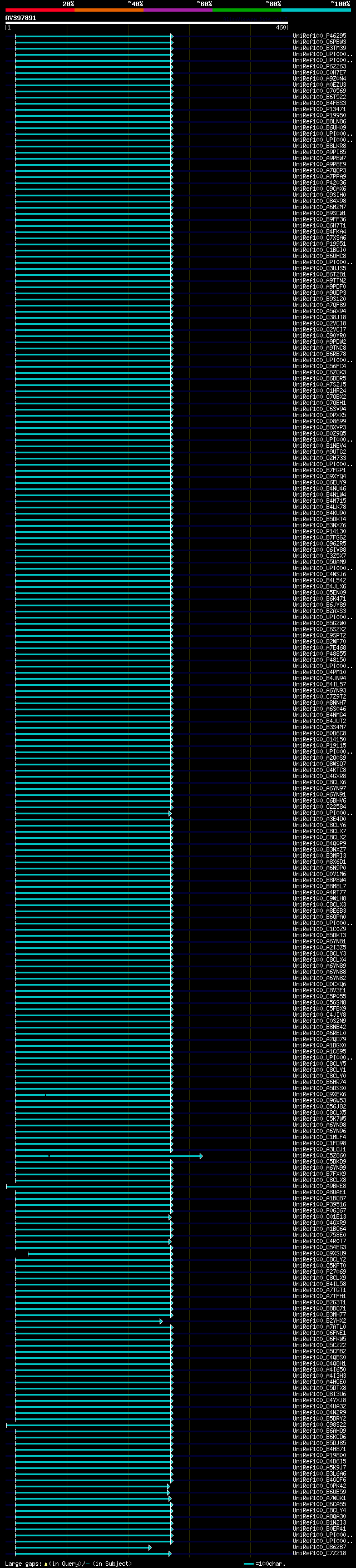
Task: Select the UniRef100_B4FBS3 label
Action: pyautogui.click(x=319, y=103)
